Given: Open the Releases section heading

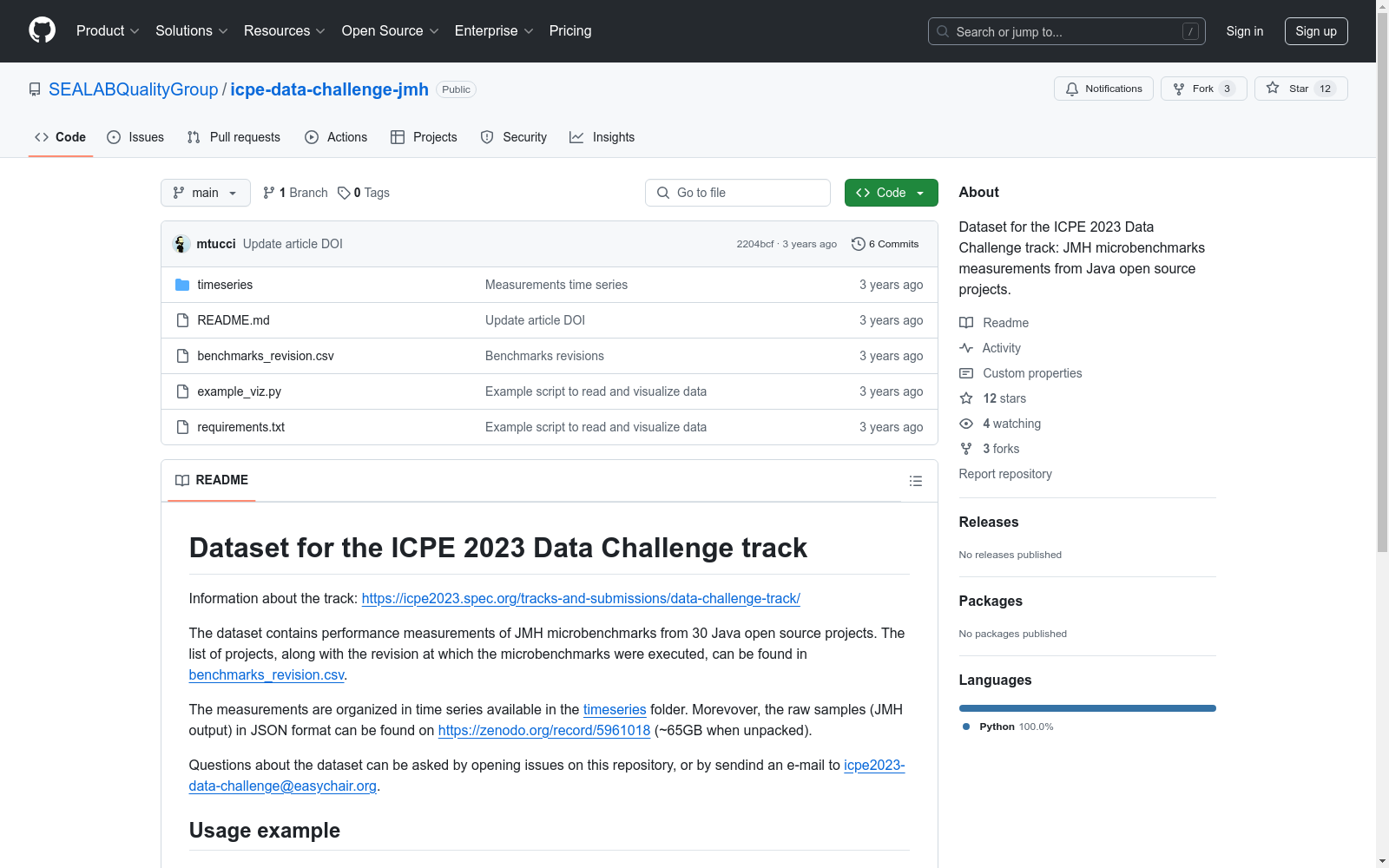Looking at the screenshot, I should coord(989,522).
